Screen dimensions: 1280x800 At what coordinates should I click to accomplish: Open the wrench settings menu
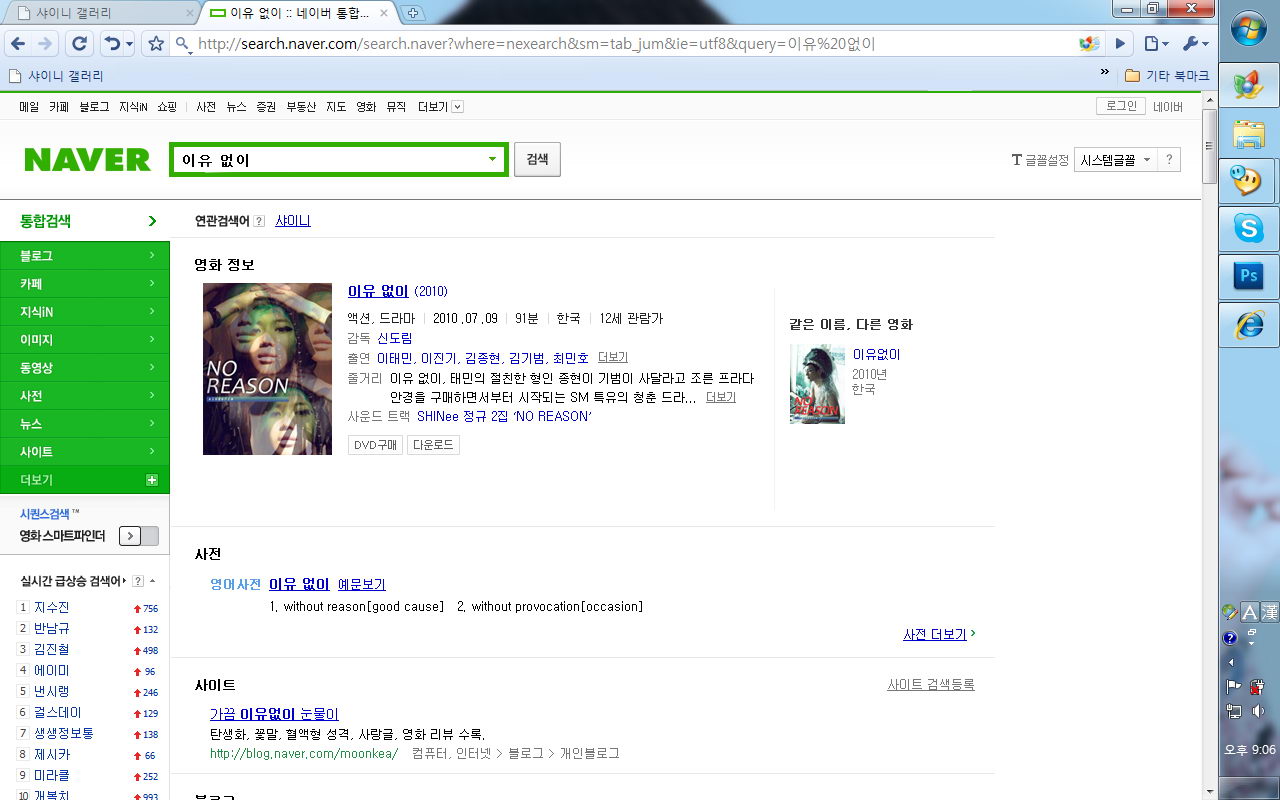(x=1195, y=44)
